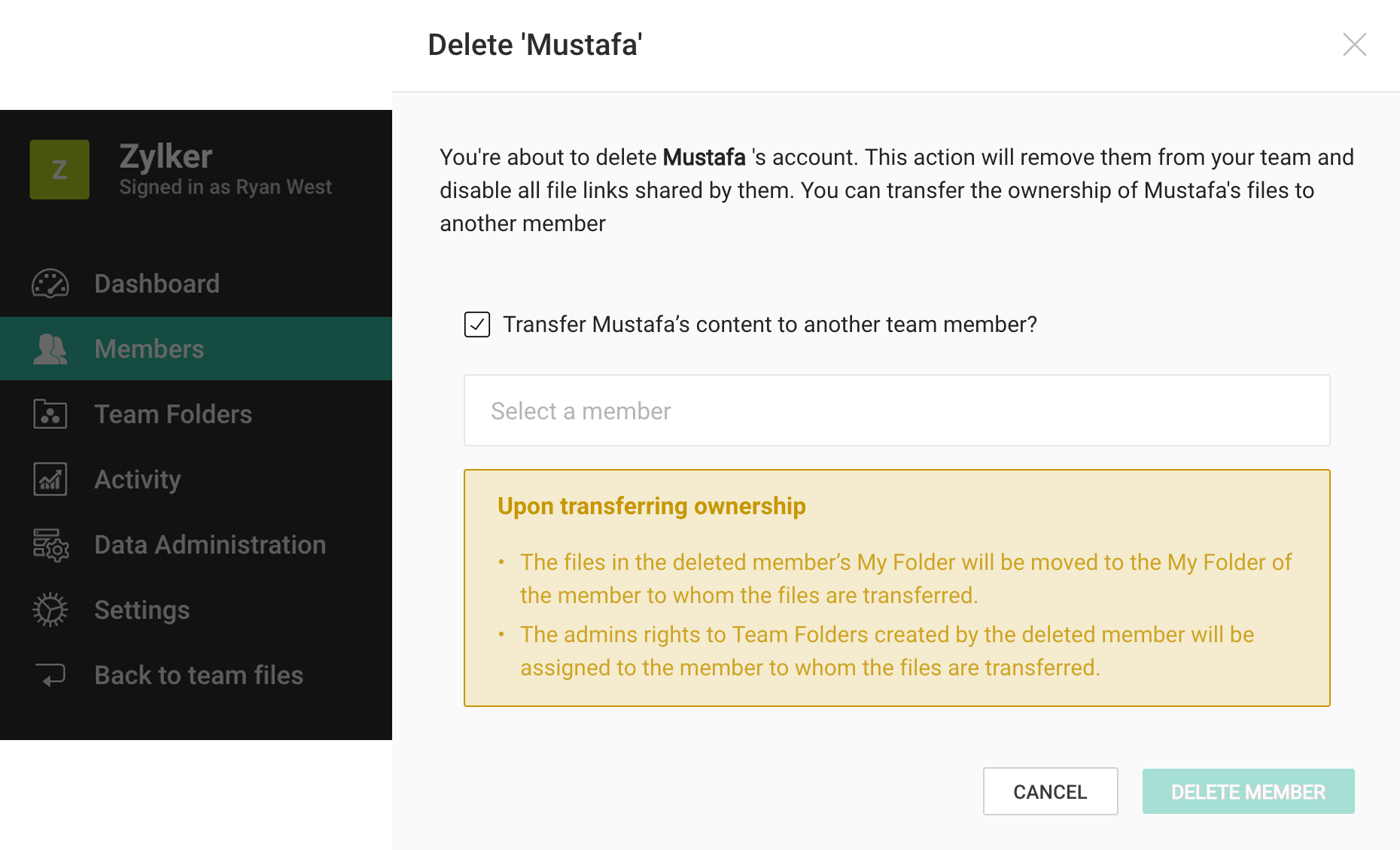Uncheck the transfer Mustafa's content checkbox
The image size is (1400, 850).
coord(477,324)
